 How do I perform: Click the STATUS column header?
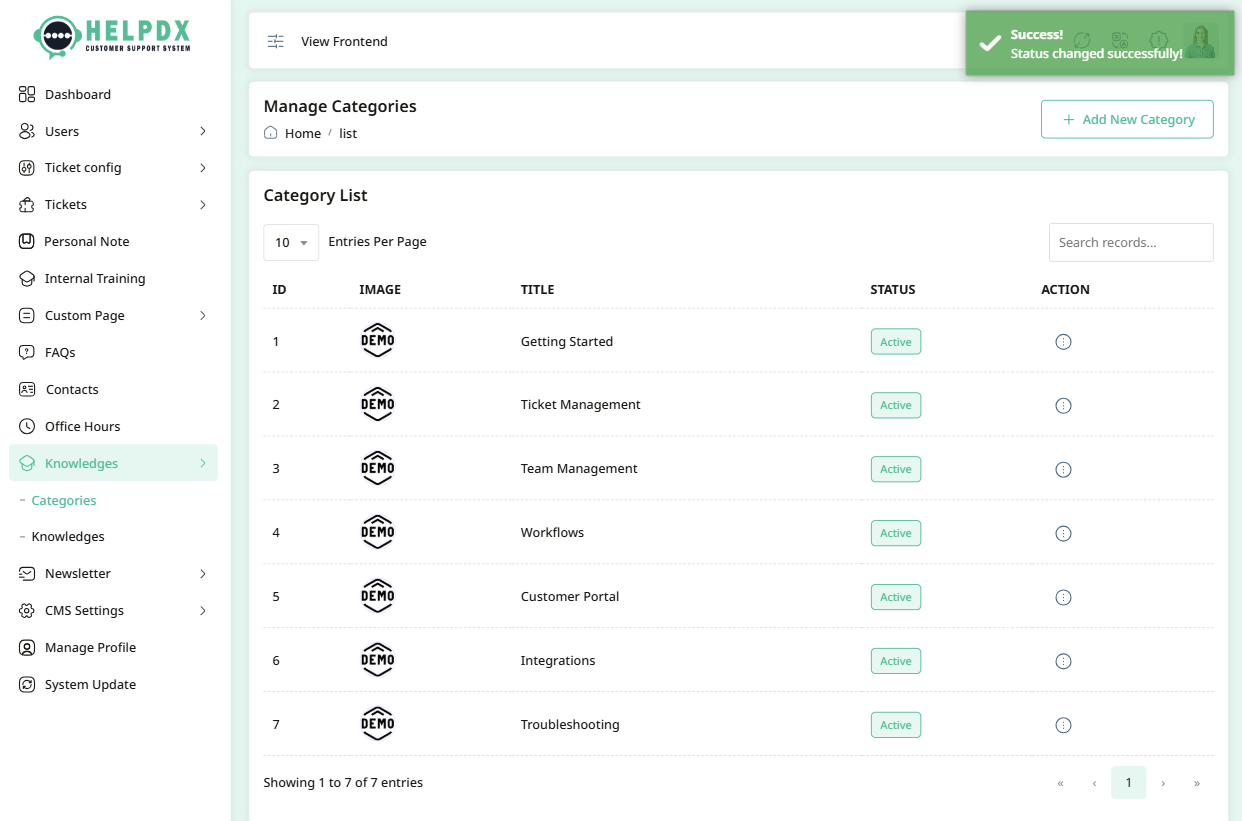coord(893,289)
